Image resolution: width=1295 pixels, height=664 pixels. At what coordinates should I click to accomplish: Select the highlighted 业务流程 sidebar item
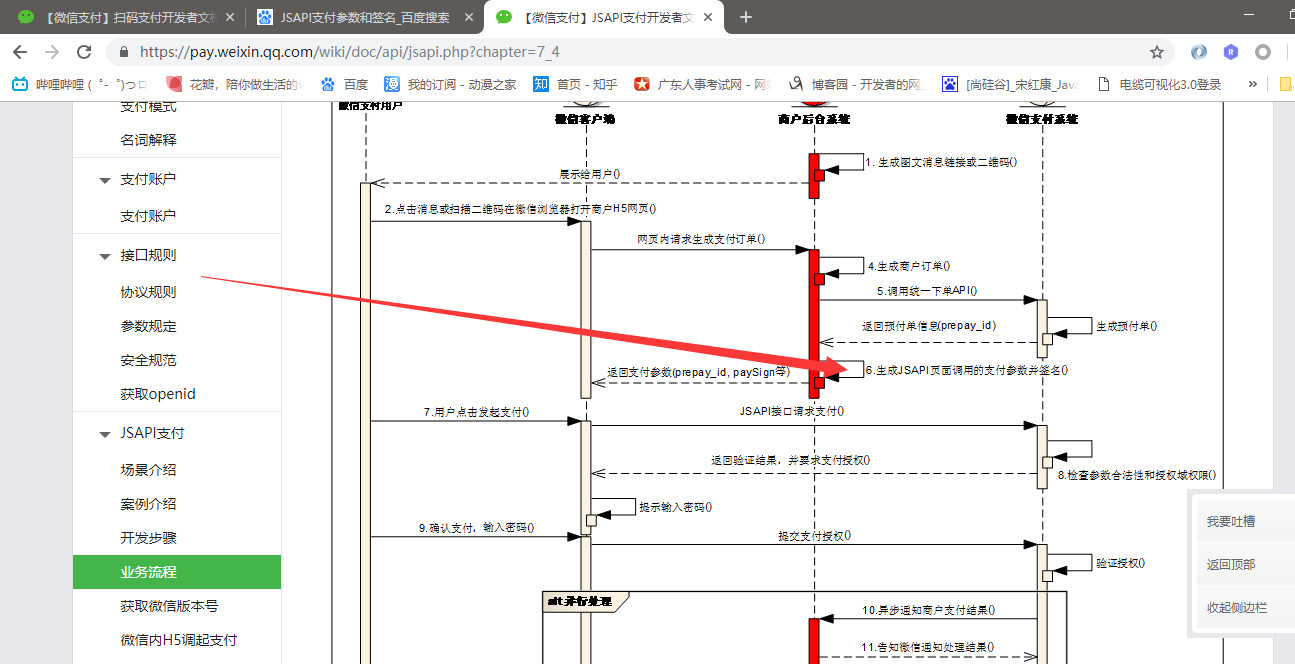point(177,572)
